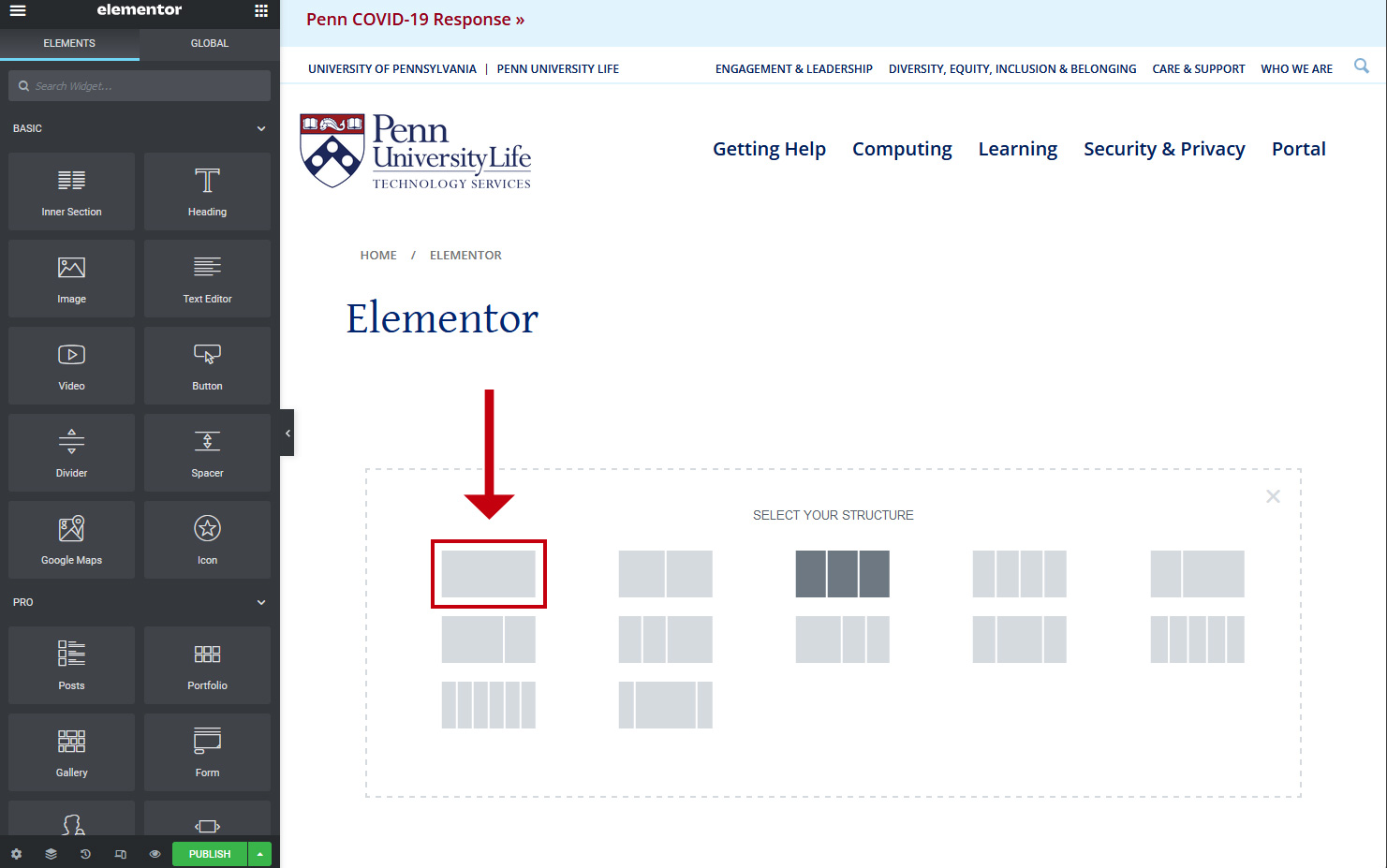
Task: Select the Form widget
Action: point(207,753)
